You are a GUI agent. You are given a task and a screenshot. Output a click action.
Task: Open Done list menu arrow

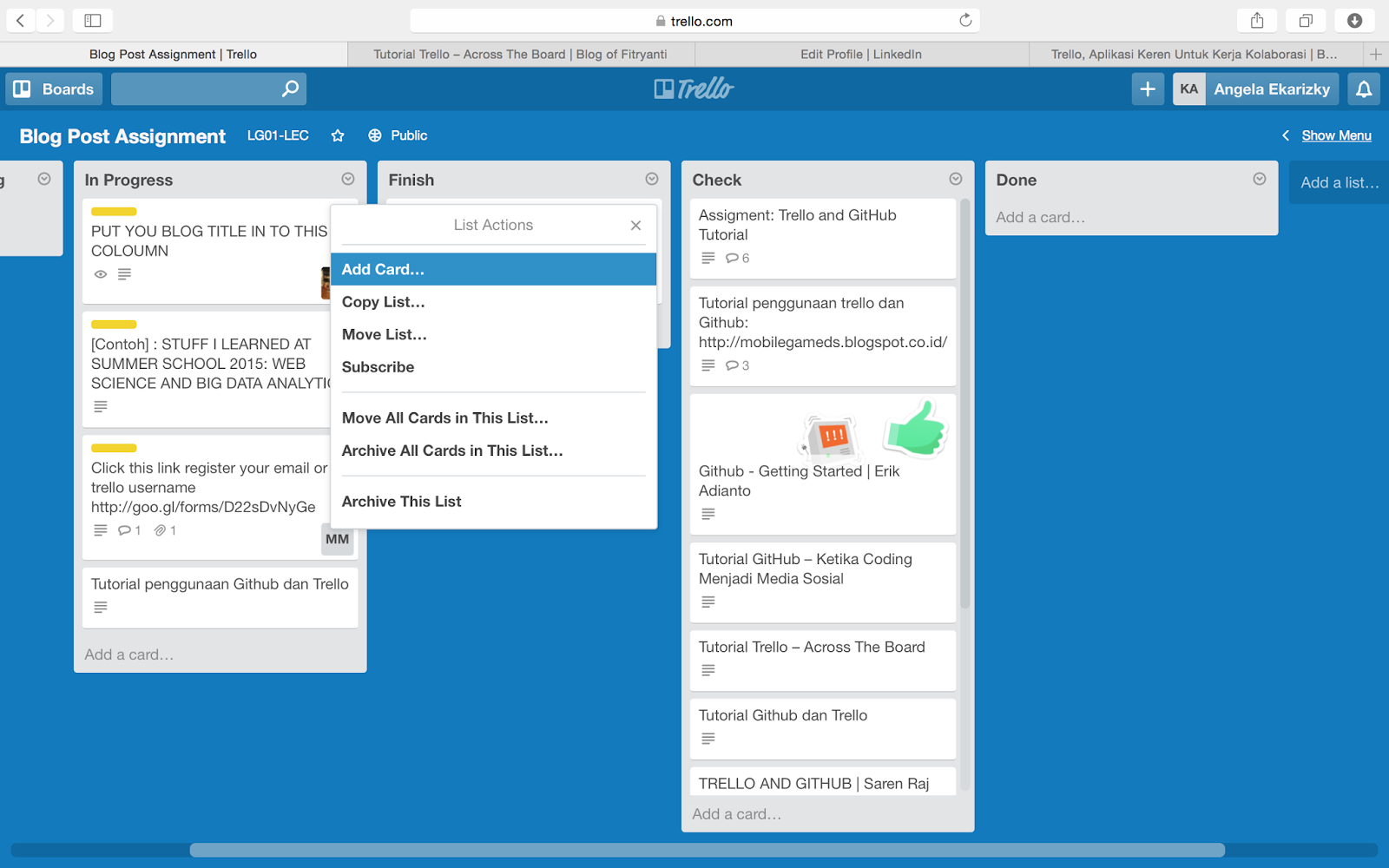coord(1260,179)
